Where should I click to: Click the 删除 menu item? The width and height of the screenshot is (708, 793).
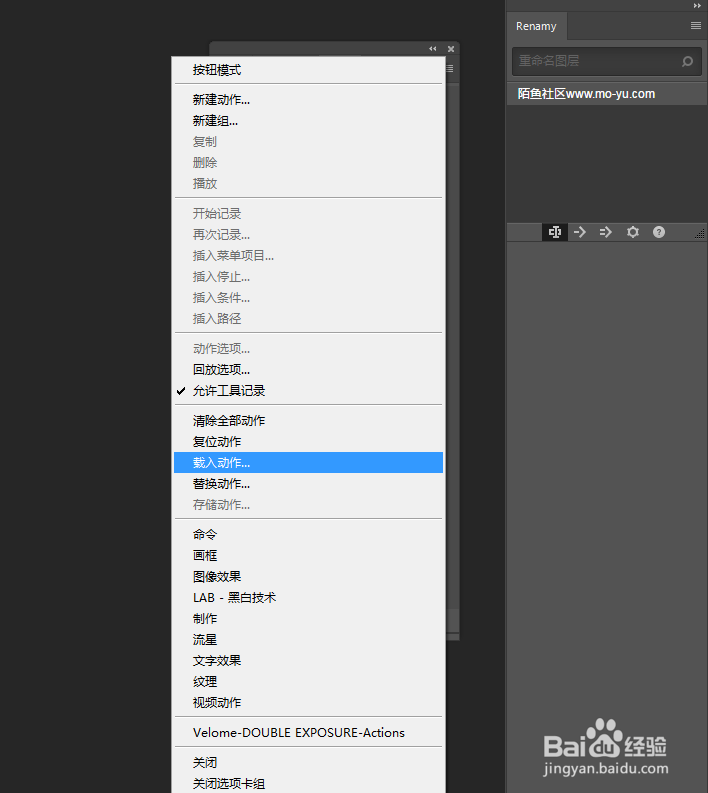pyautogui.click(x=308, y=163)
